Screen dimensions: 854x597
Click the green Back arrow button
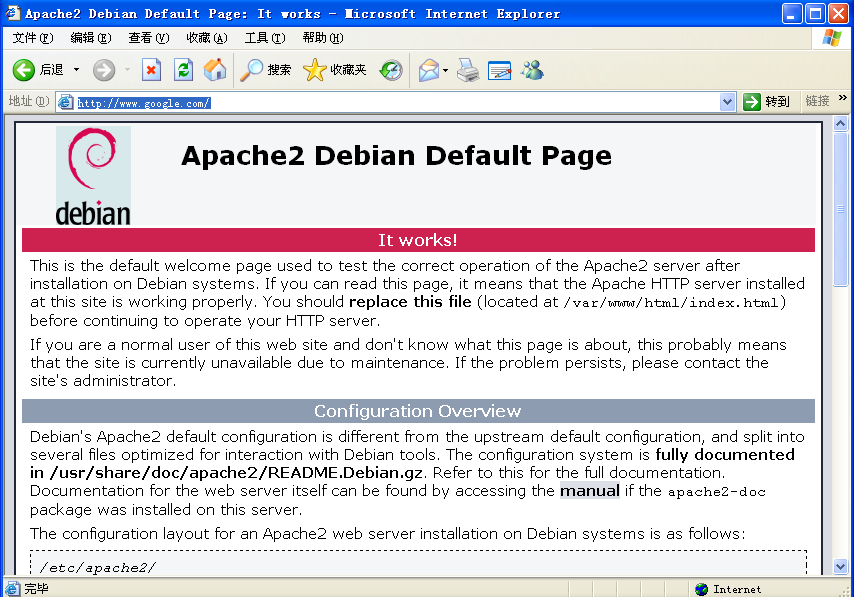pos(24,70)
